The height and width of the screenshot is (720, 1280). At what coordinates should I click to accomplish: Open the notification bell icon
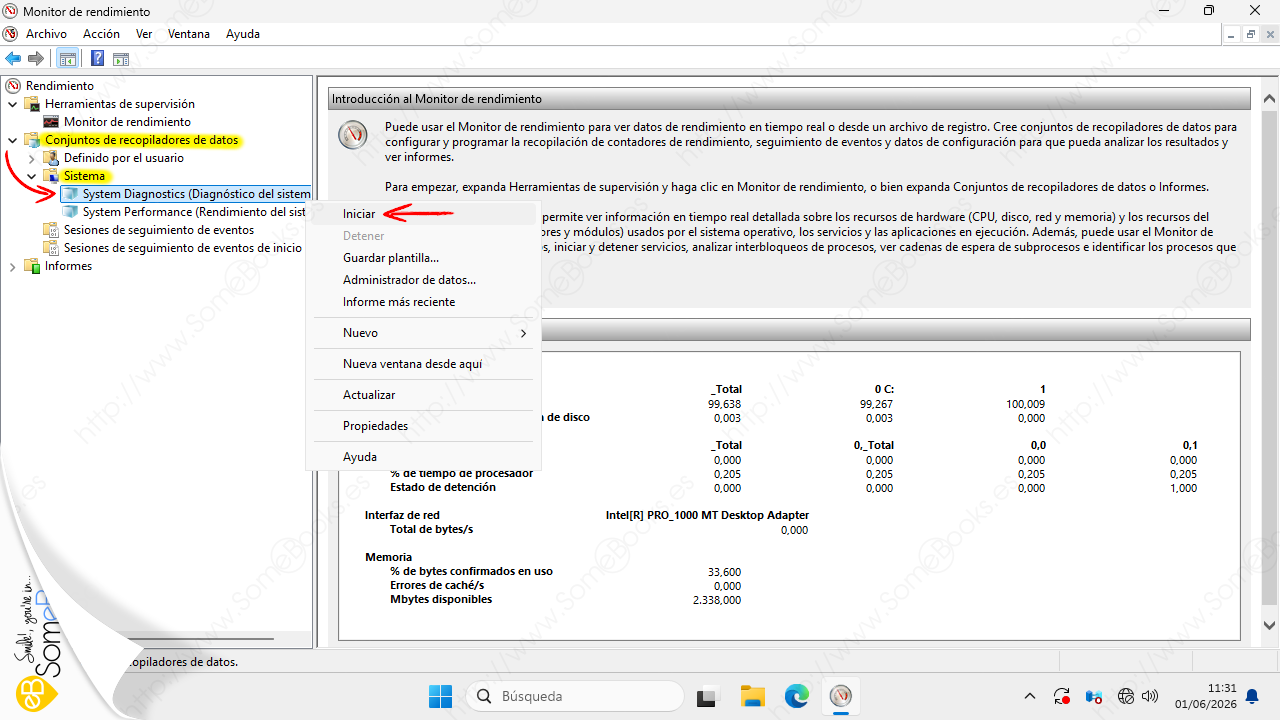tap(1252, 696)
